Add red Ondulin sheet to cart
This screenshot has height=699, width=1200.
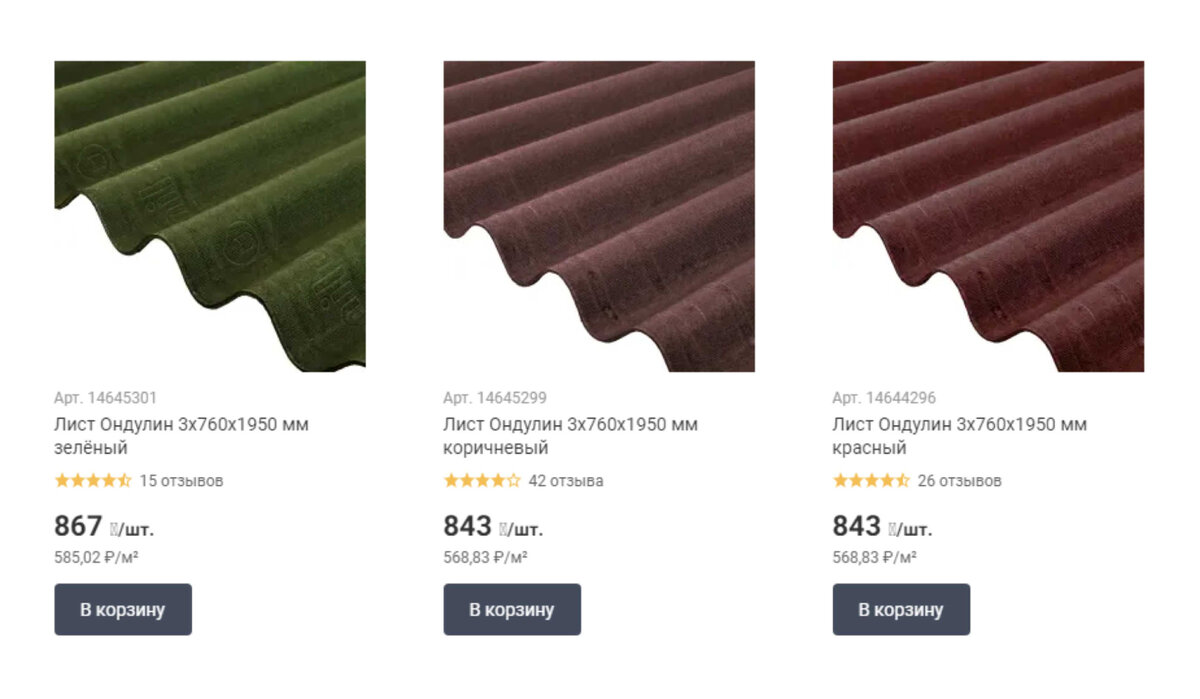click(x=901, y=610)
